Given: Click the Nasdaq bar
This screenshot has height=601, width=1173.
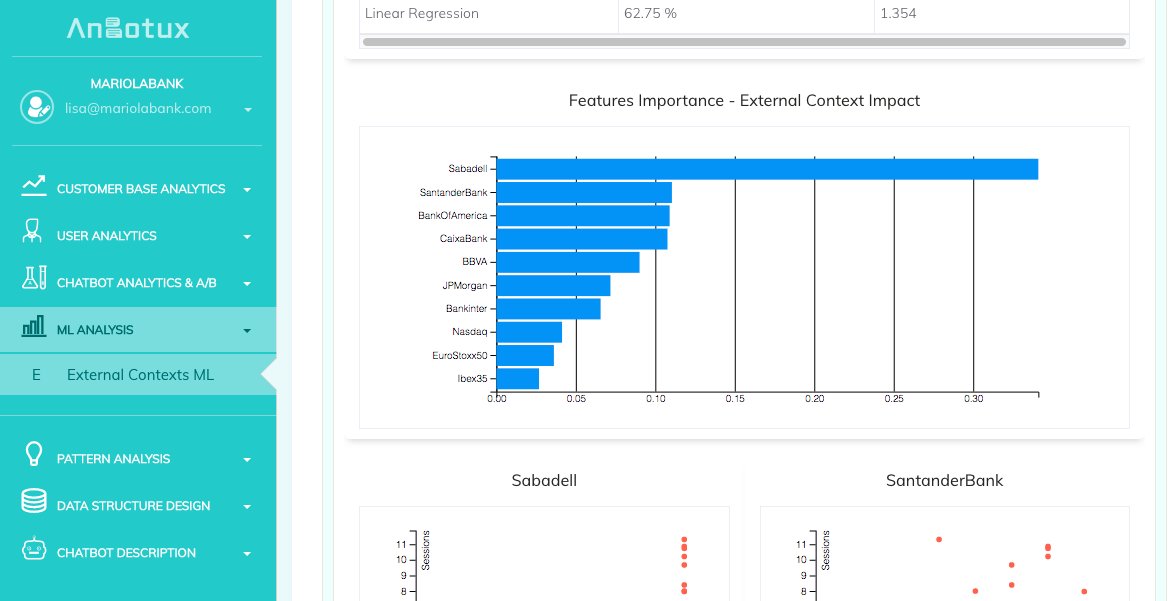Looking at the screenshot, I should point(529,332).
